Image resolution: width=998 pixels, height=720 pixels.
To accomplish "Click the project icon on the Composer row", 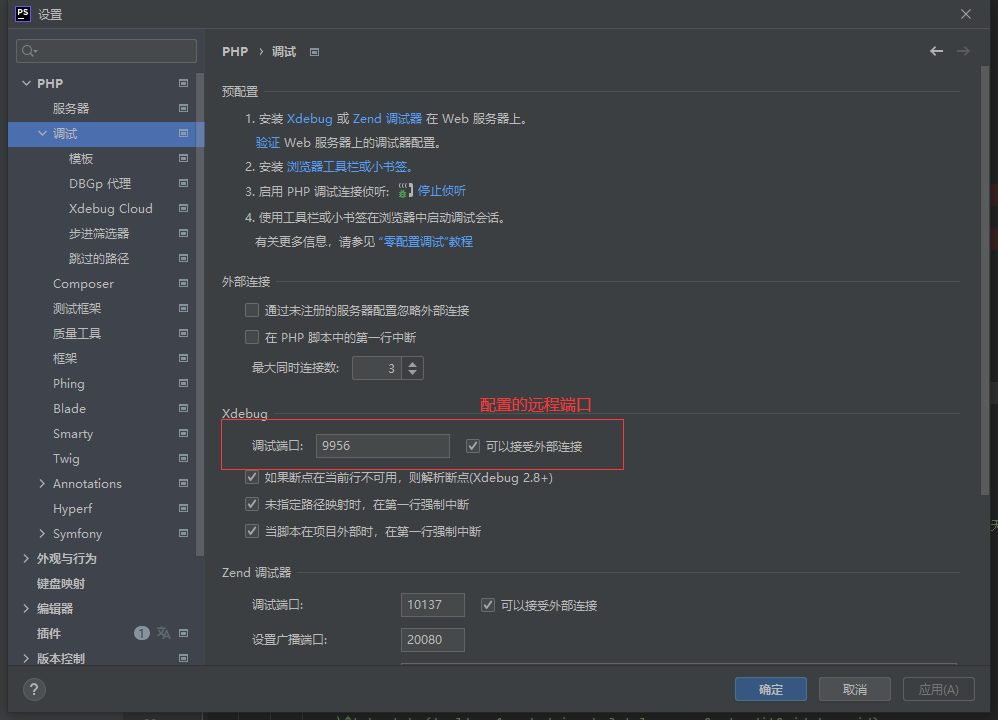I will pyautogui.click(x=183, y=283).
